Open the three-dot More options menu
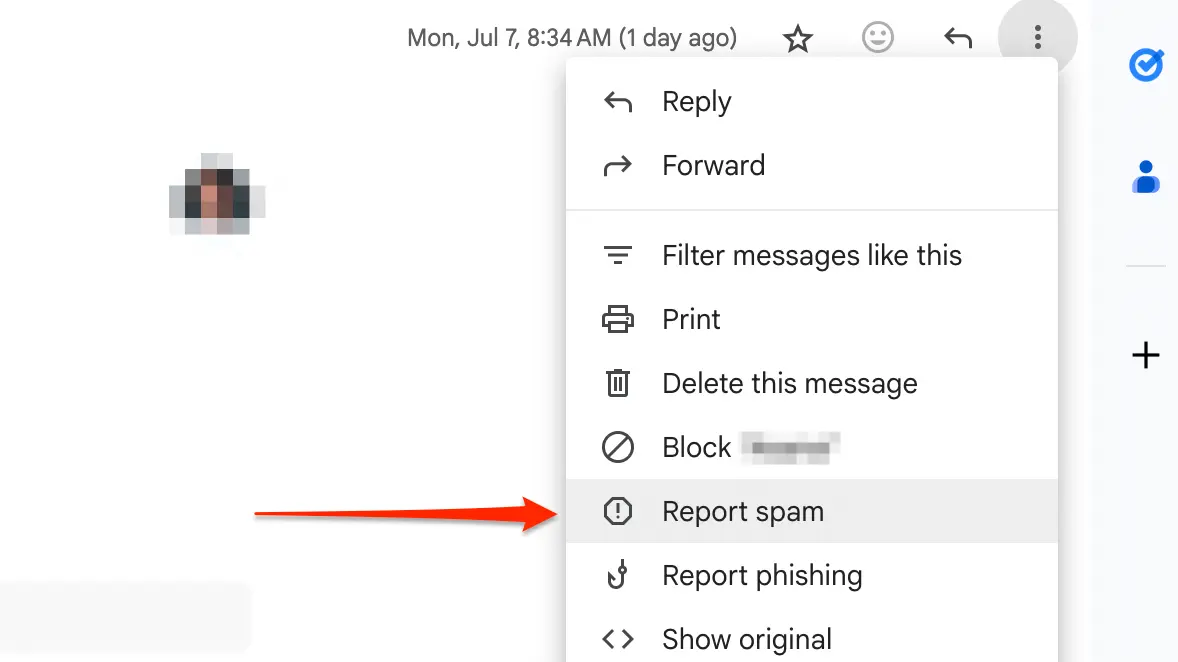Screen dimensions: 1178x662 [1037, 38]
